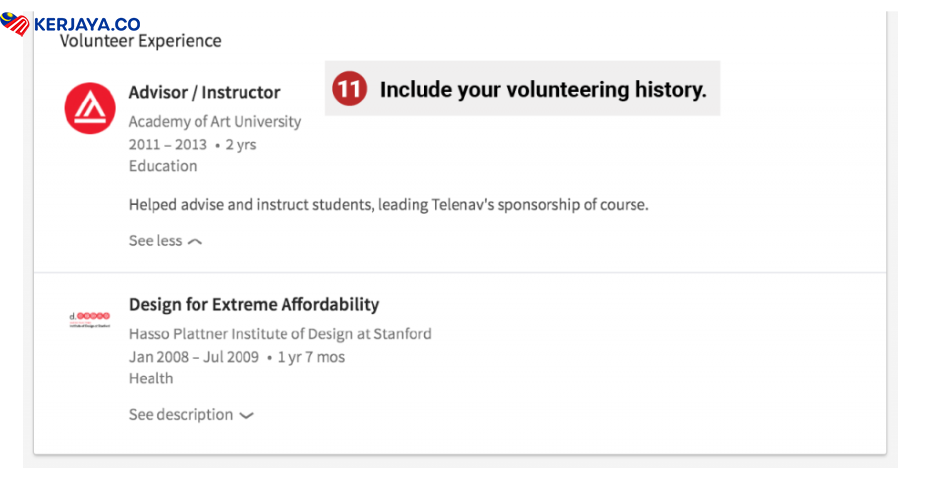
Task: Collapse description using the up chevron
Action: [195, 241]
